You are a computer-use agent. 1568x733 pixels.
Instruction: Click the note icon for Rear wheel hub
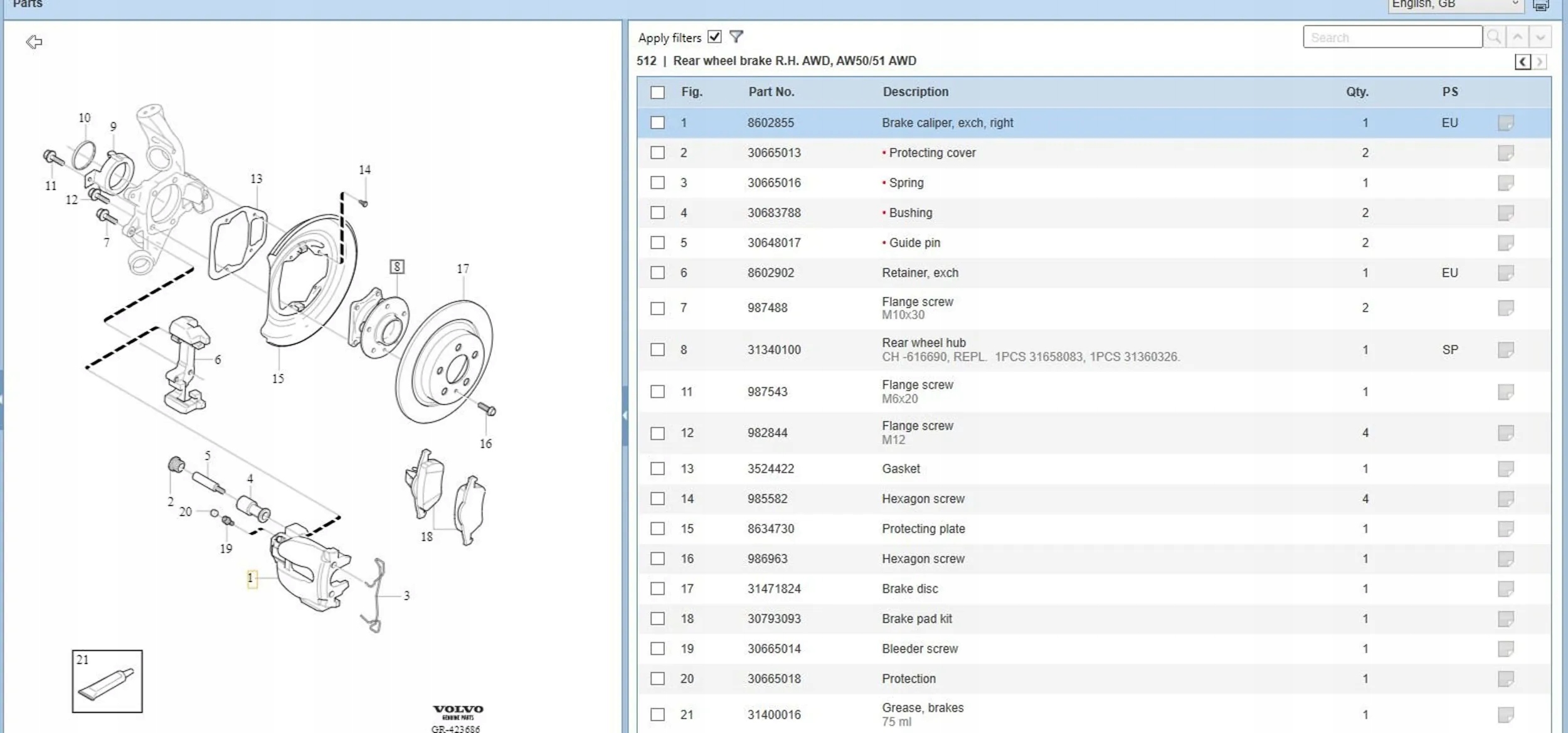click(1505, 350)
